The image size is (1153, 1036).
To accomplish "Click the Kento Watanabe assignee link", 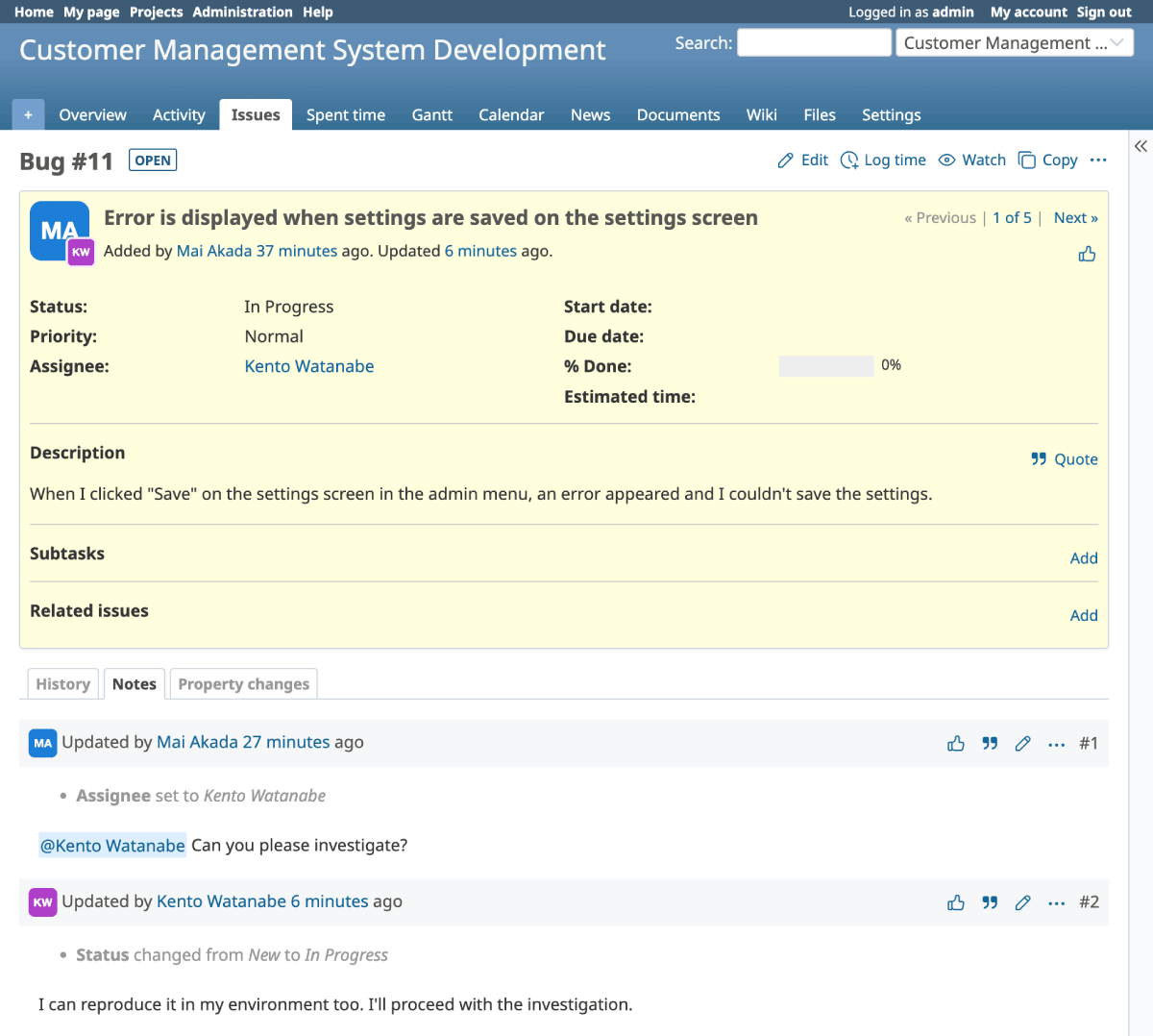I will [x=308, y=366].
